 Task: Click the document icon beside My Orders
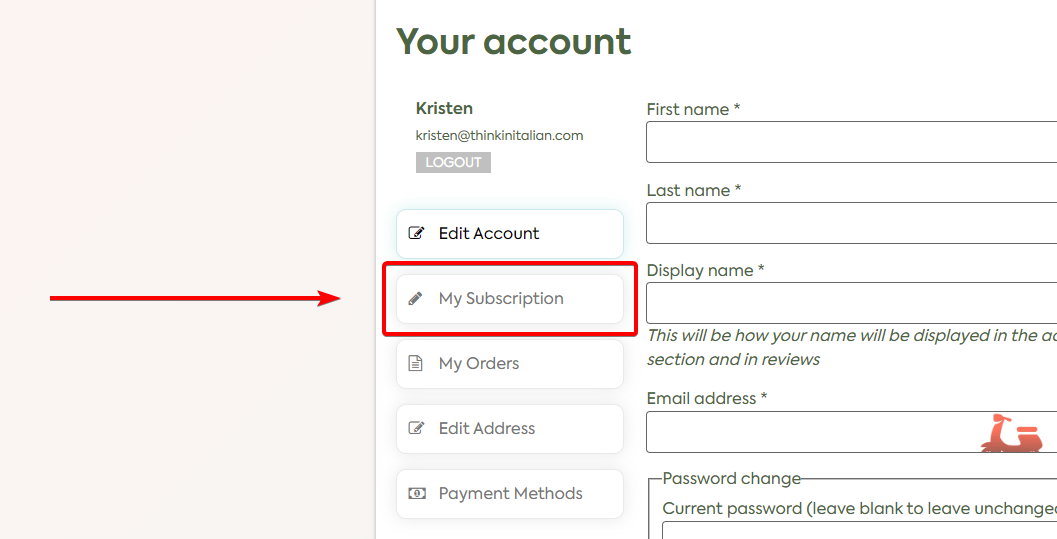(416, 364)
